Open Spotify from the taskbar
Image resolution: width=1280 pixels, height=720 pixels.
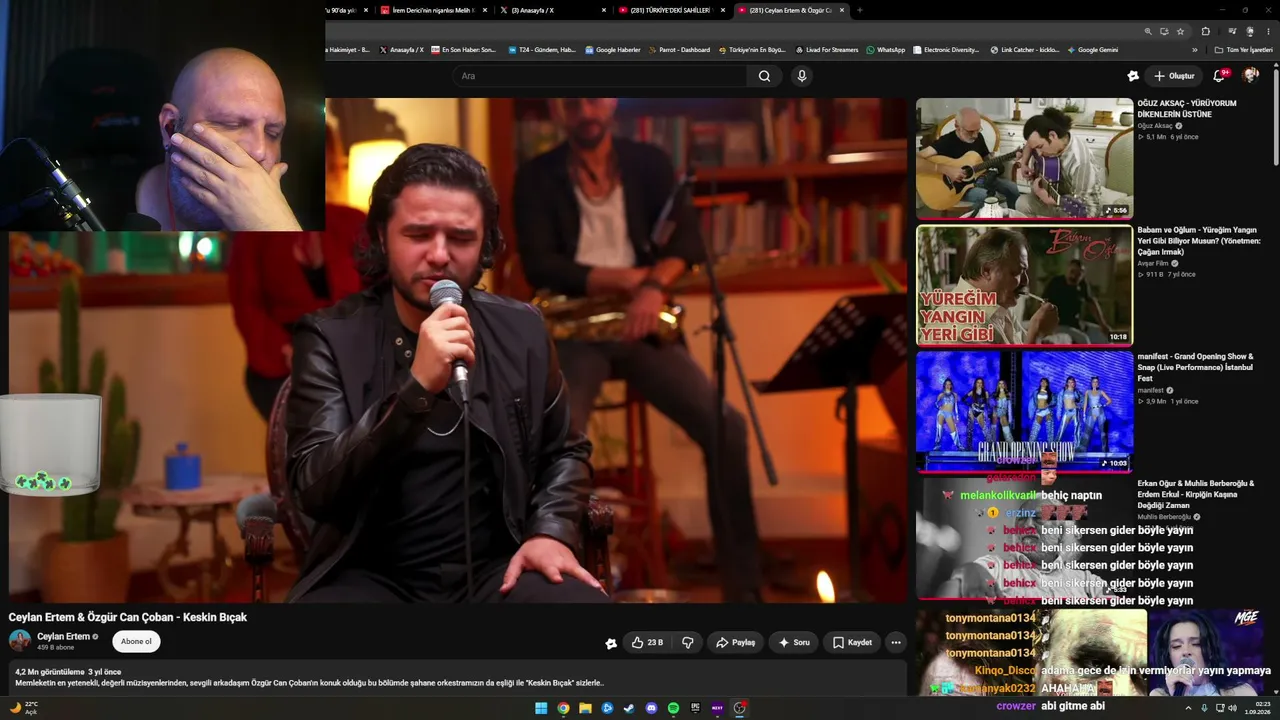coord(673,708)
